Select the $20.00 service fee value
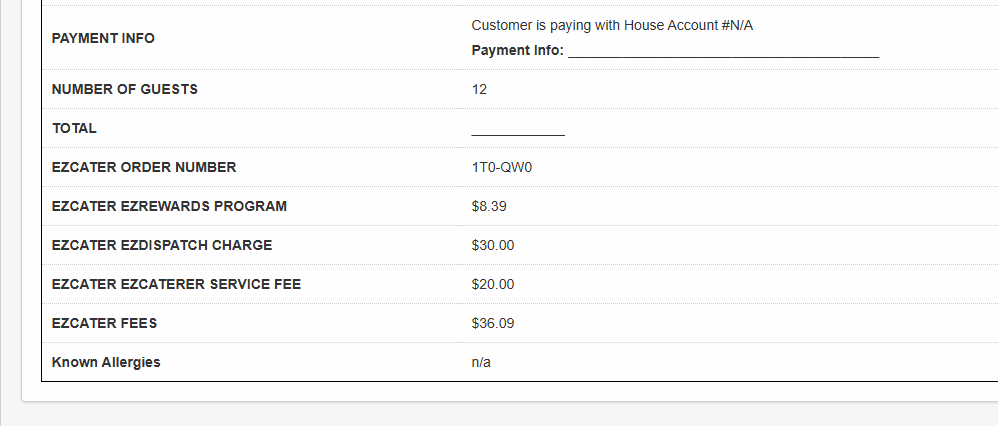The width and height of the screenshot is (998, 426). pos(493,284)
